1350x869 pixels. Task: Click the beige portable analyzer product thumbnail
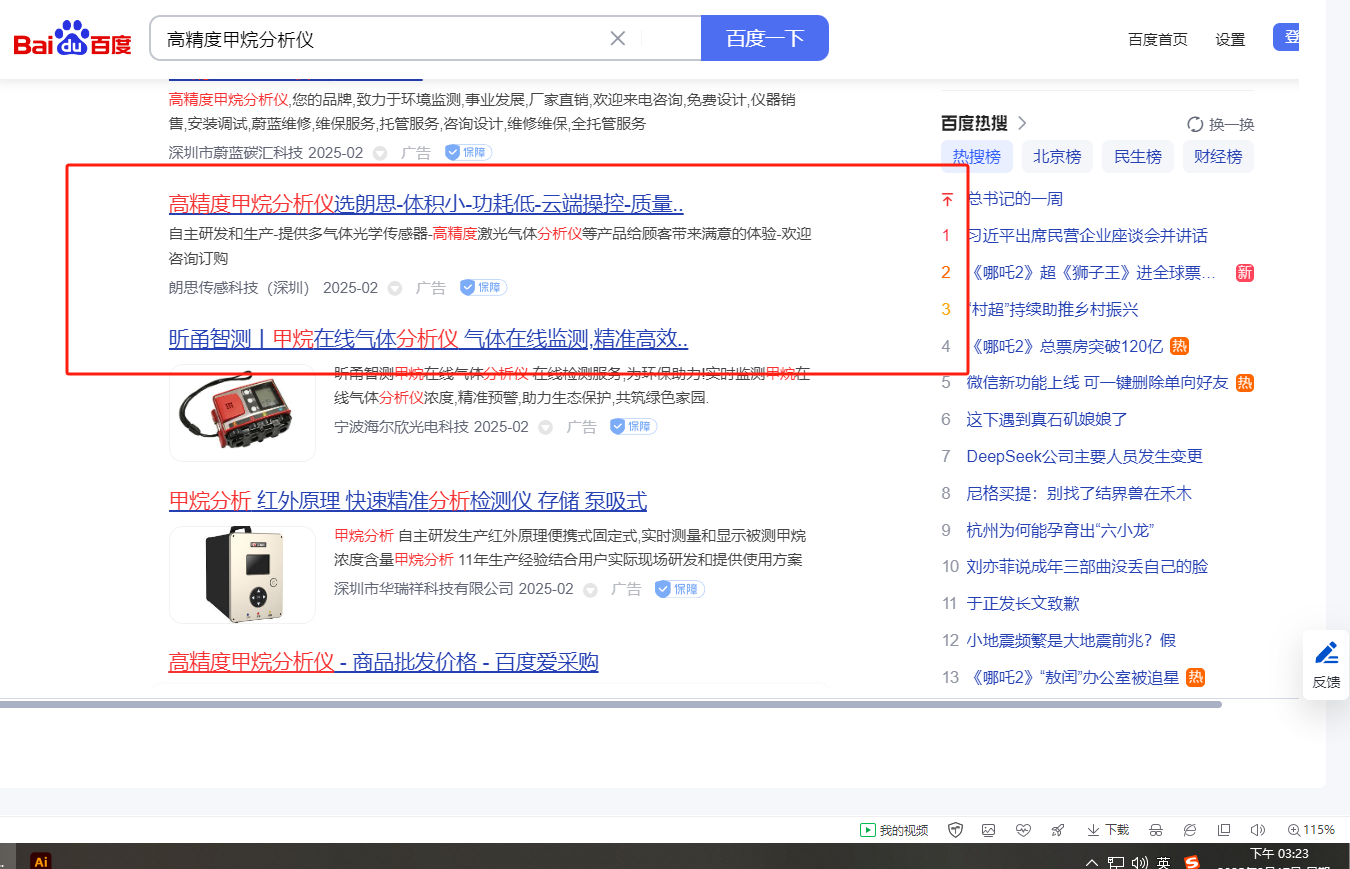[x=242, y=575]
